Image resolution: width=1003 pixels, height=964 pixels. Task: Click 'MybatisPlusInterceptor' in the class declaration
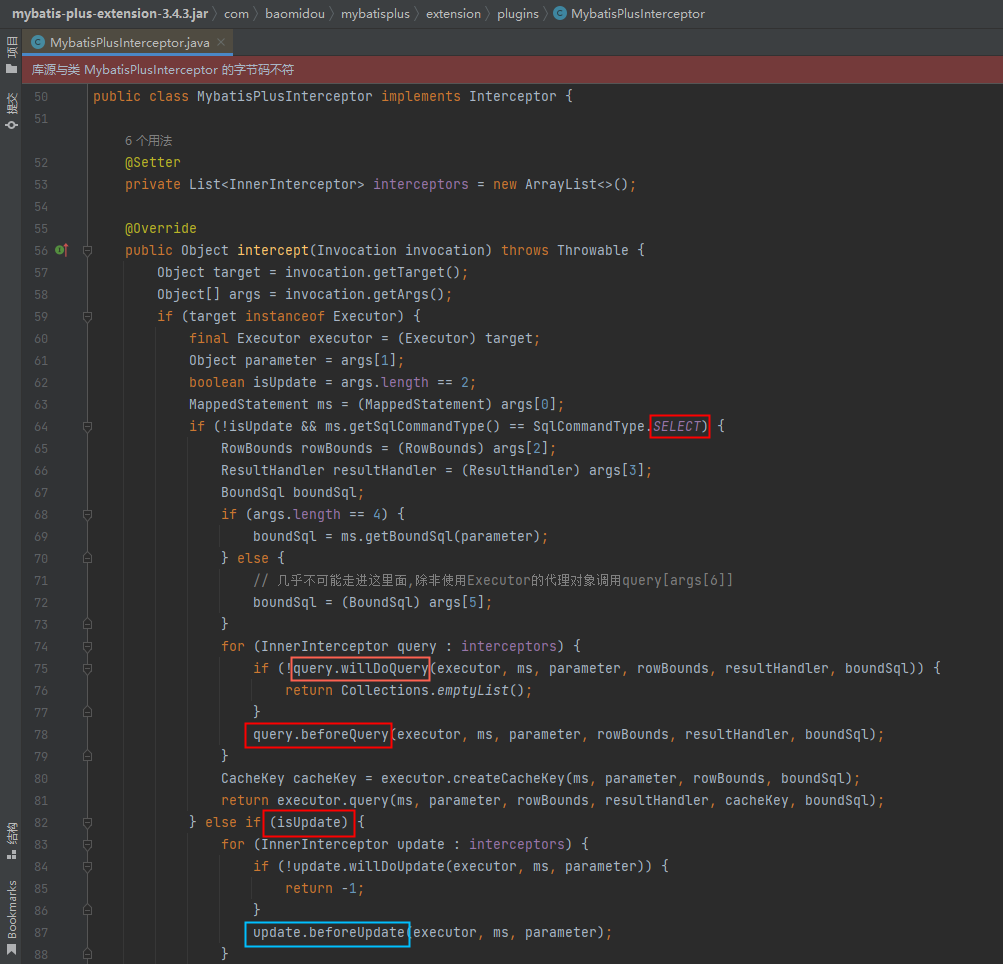click(x=285, y=96)
